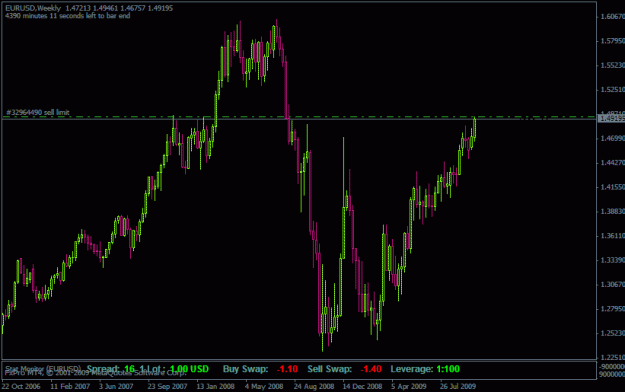Screen dimensions: 625x392
Task: Click the 'Leverage:' label
Action: [412, 369]
